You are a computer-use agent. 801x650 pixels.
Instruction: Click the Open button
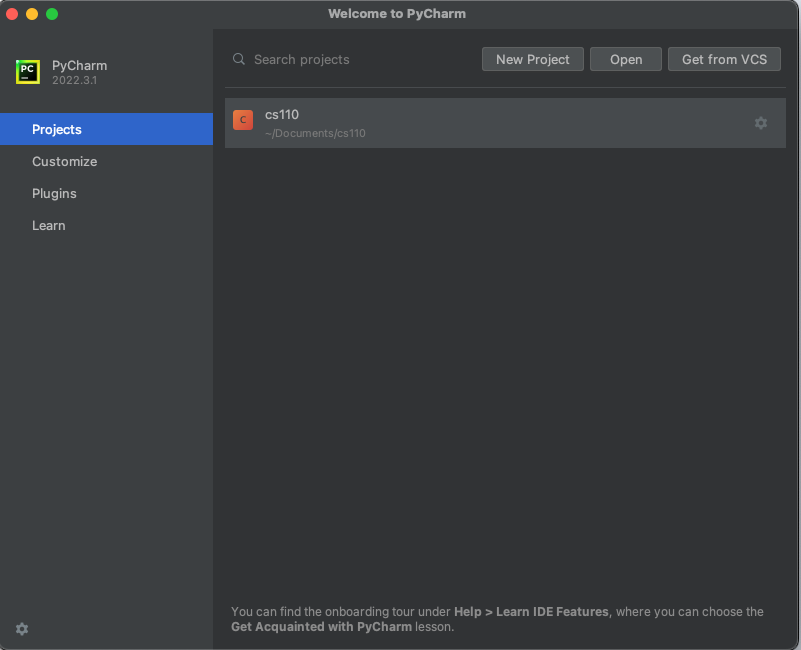pos(625,59)
